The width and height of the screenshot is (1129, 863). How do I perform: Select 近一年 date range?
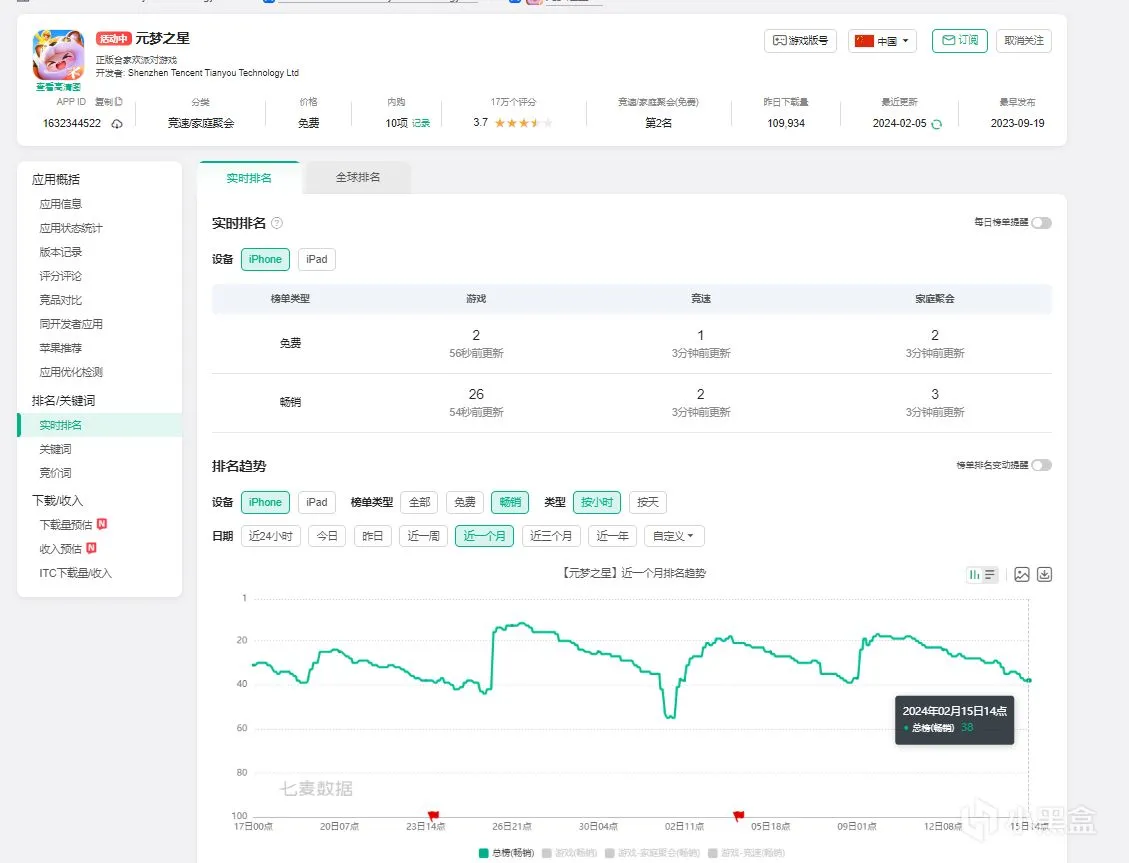(613, 536)
